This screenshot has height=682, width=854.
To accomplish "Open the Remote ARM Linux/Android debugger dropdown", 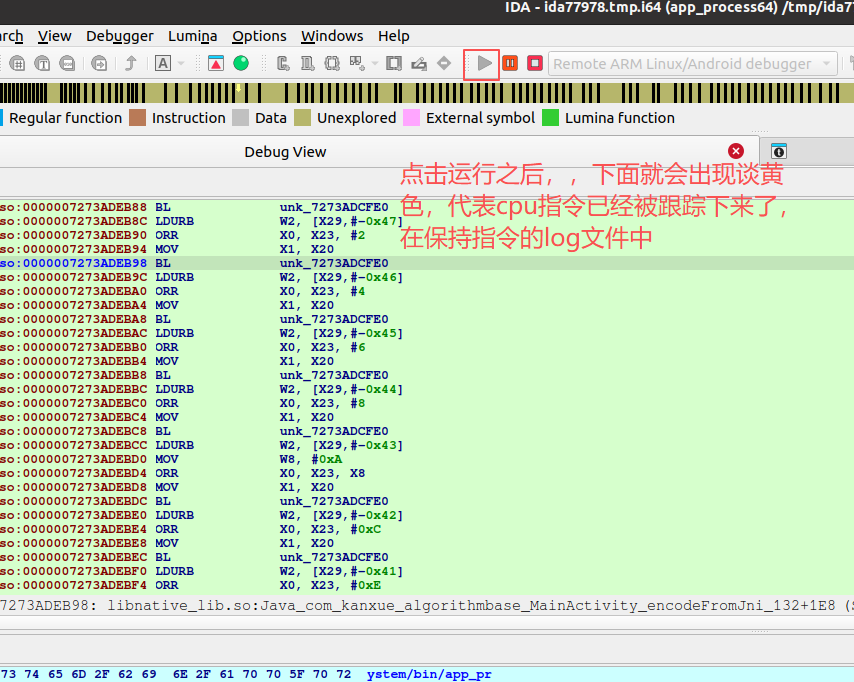I will [x=692, y=64].
